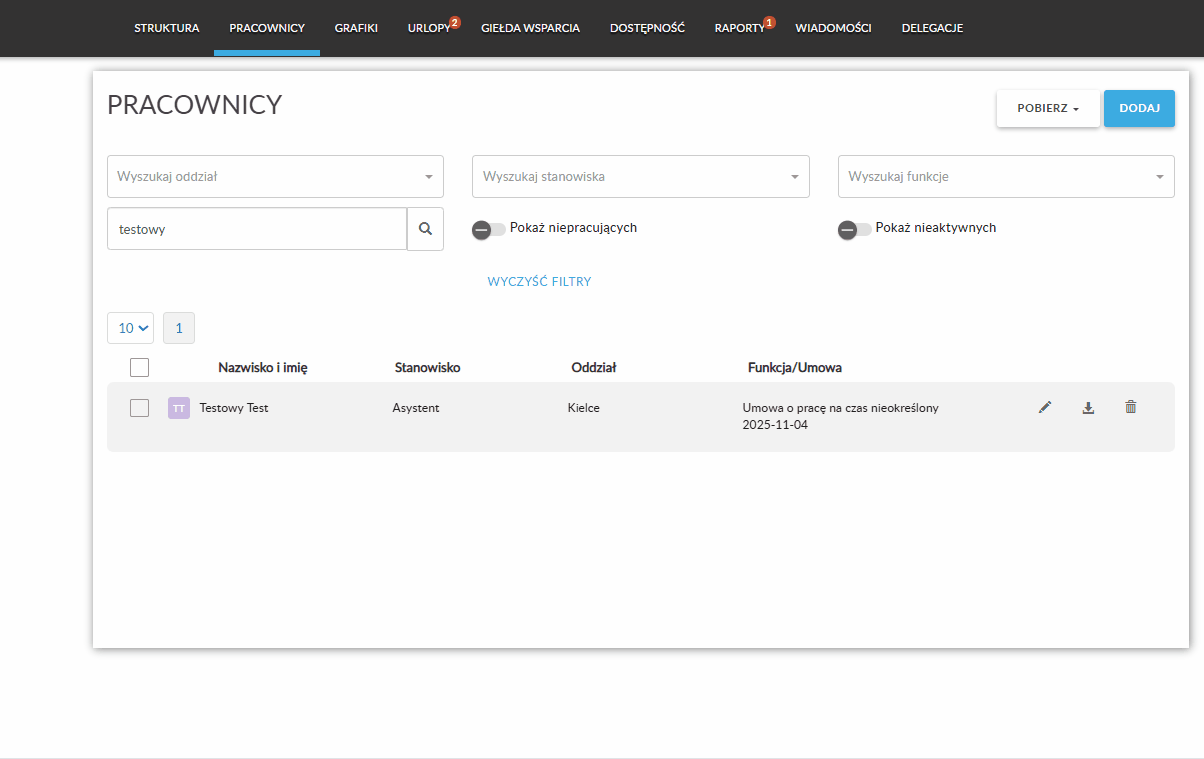This screenshot has width=1204, height=759.
Task: Download Testowy Test employee data icon
Action: 1088,407
